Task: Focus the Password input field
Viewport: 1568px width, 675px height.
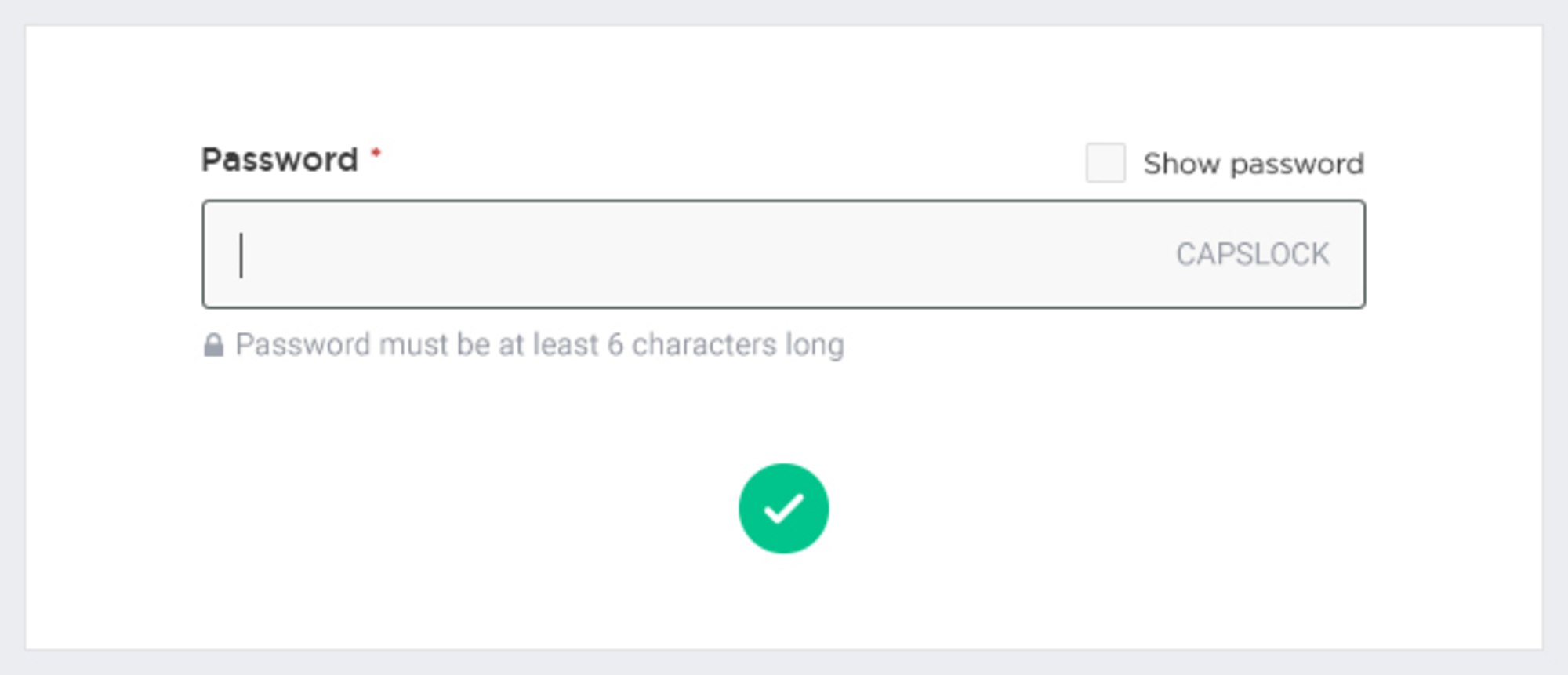Action: click(783, 254)
